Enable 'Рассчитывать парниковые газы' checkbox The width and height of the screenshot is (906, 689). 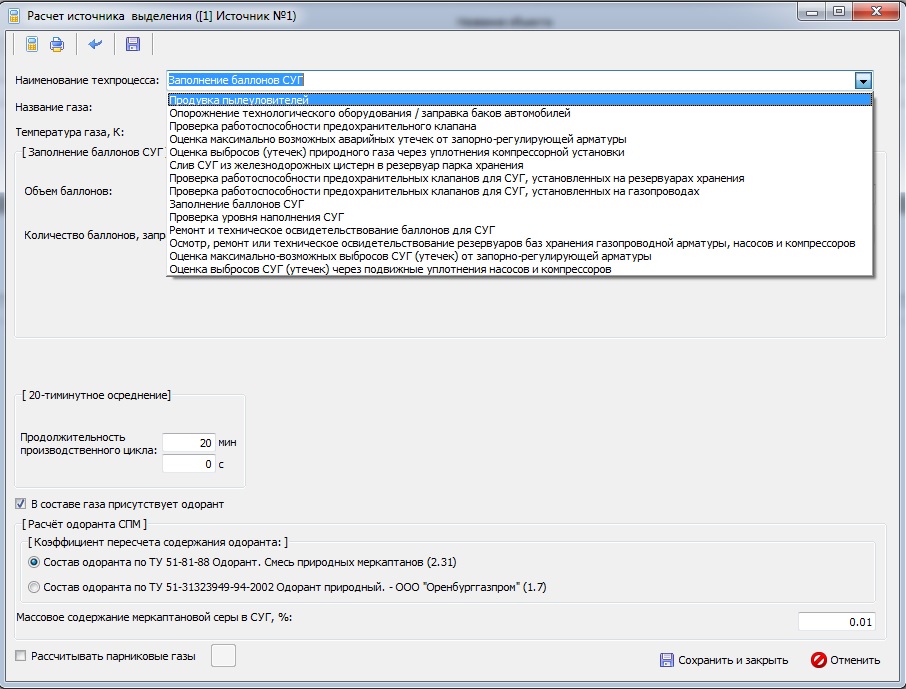(x=21, y=656)
